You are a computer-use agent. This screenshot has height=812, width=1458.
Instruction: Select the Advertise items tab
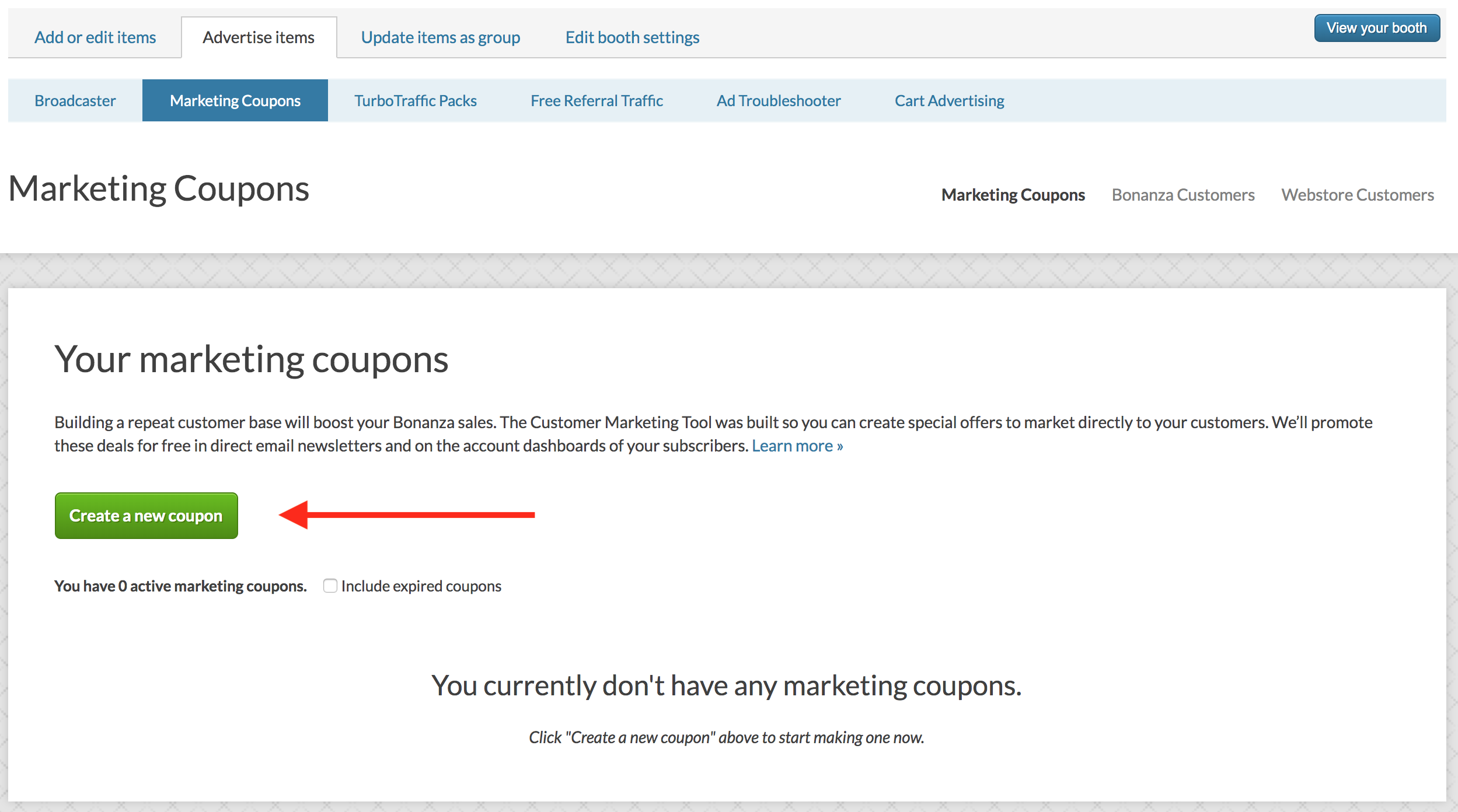pos(259,37)
